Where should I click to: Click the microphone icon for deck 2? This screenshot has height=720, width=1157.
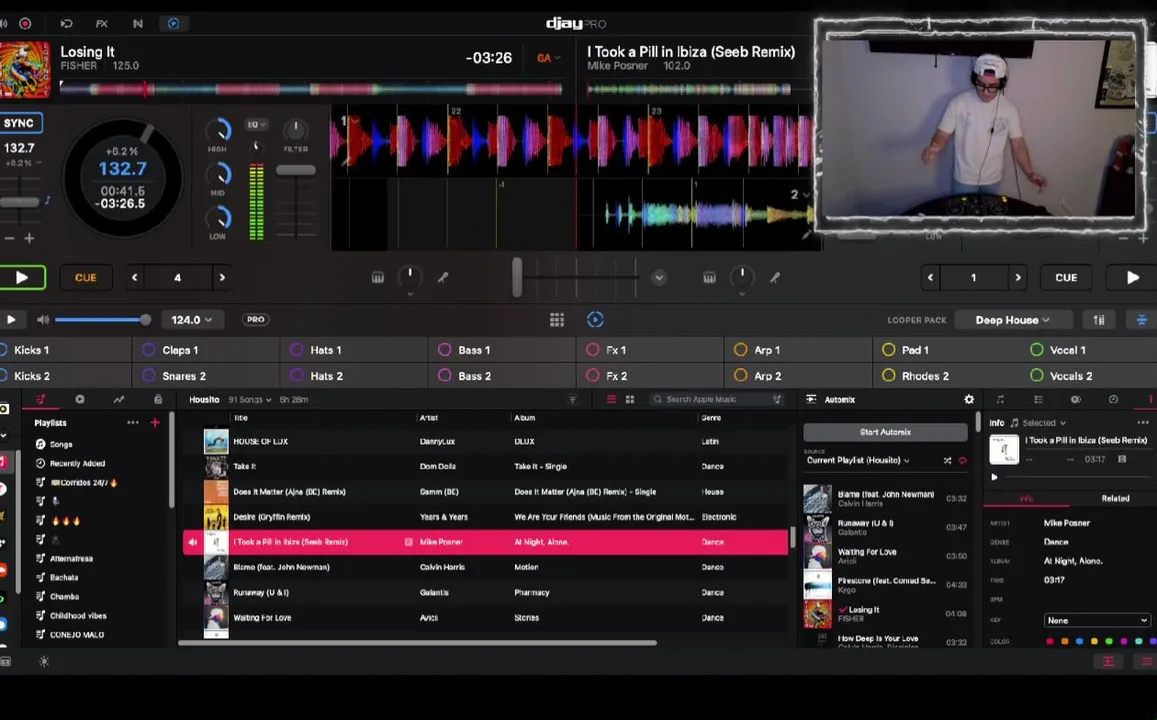coord(775,277)
